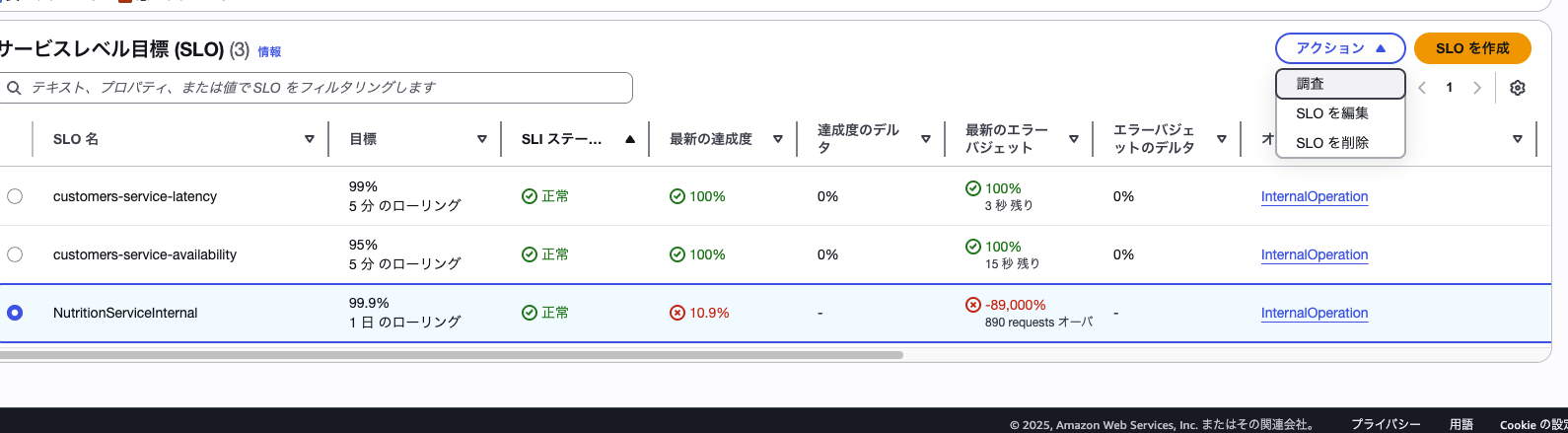
Task: Collapse the アクション dropdown
Action: click(1339, 48)
